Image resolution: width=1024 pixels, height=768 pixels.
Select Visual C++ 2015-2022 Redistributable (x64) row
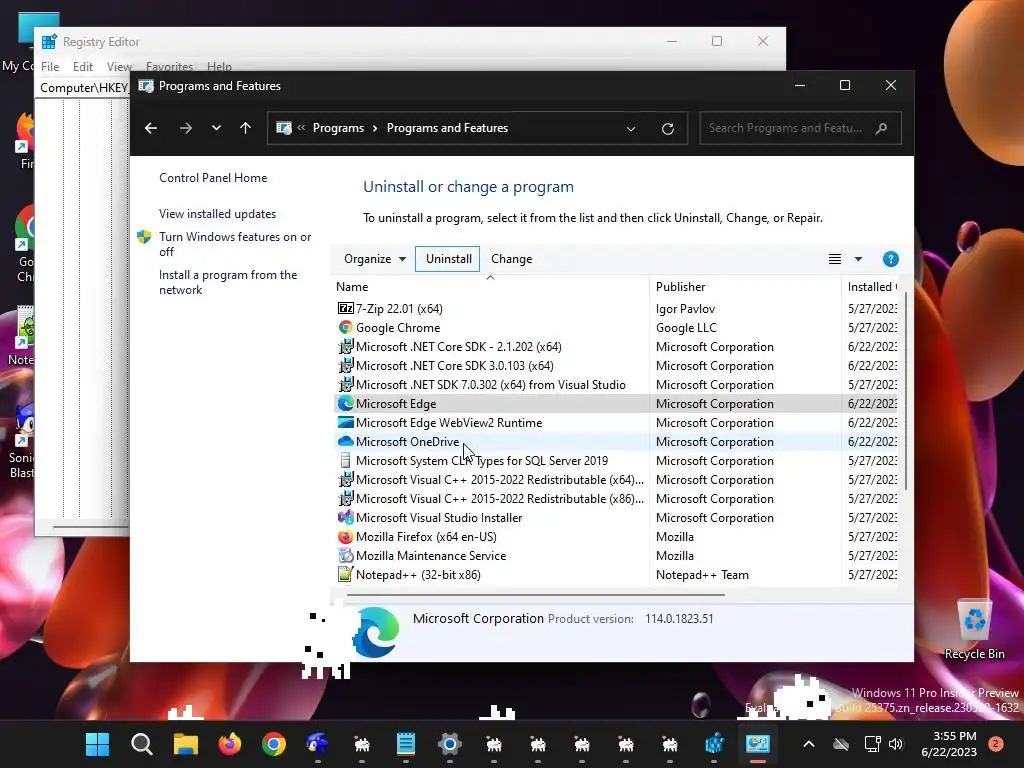pos(500,479)
